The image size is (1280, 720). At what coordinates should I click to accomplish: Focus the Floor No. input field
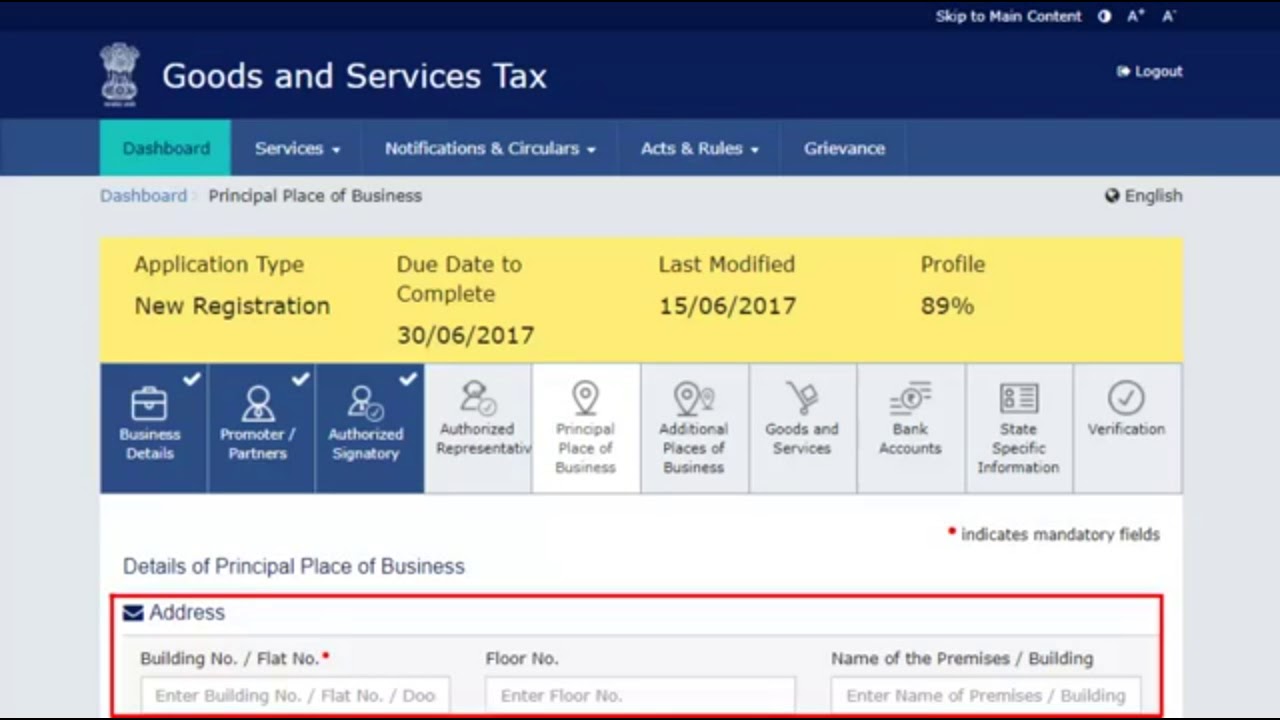[640, 695]
